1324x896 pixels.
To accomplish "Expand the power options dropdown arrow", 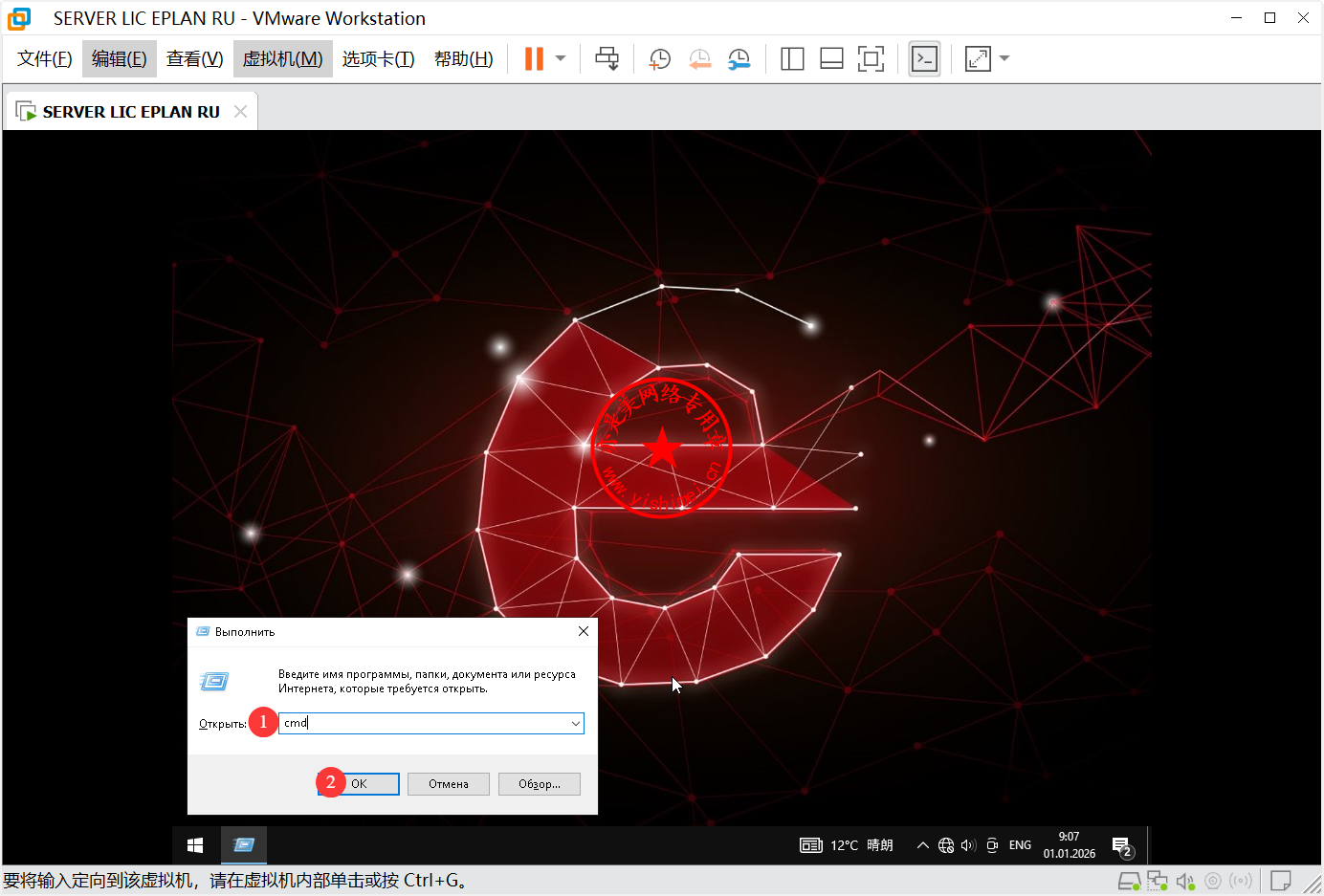I will (x=561, y=59).
